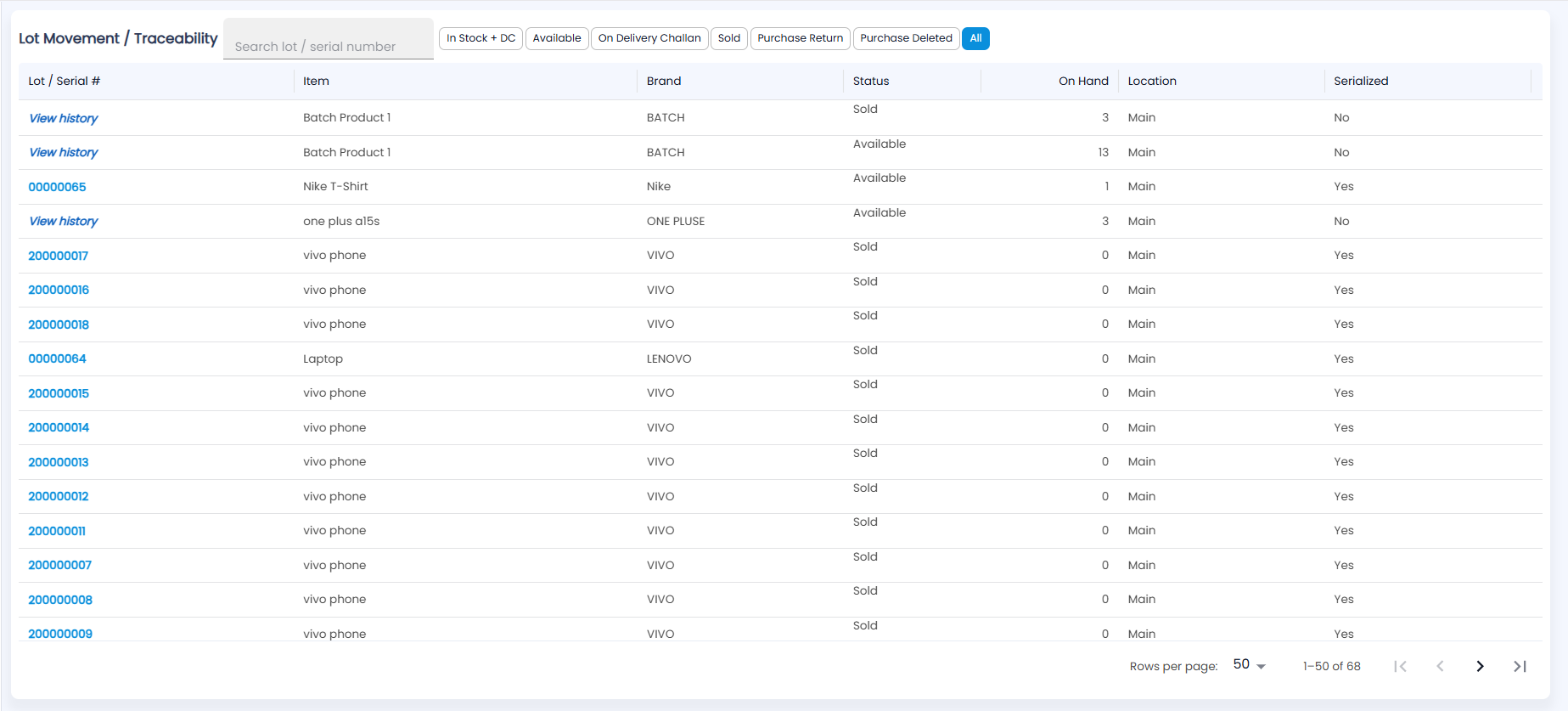Sort by On Hand column header

(x=1083, y=81)
